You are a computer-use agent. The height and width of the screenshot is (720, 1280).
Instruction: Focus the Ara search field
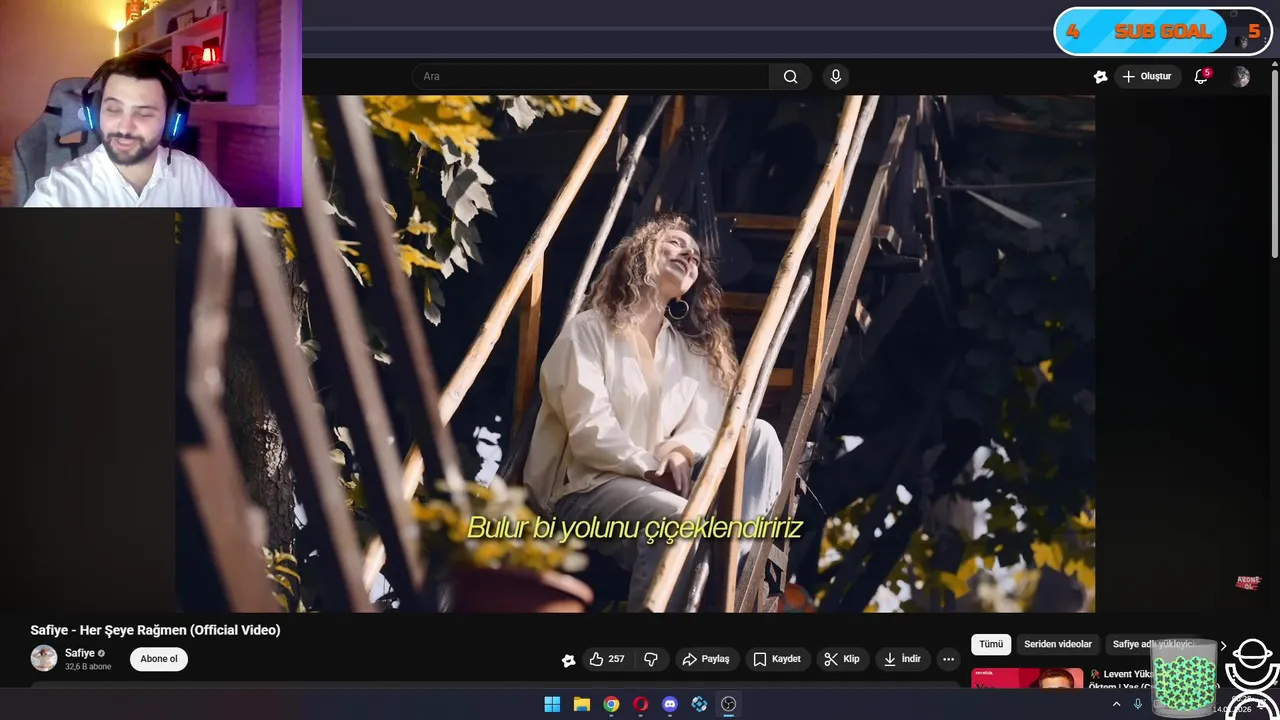[591, 77]
